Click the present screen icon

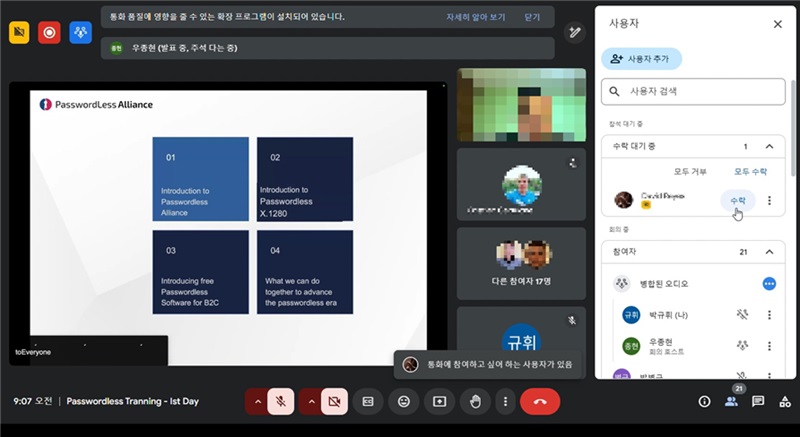coord(439,401)
